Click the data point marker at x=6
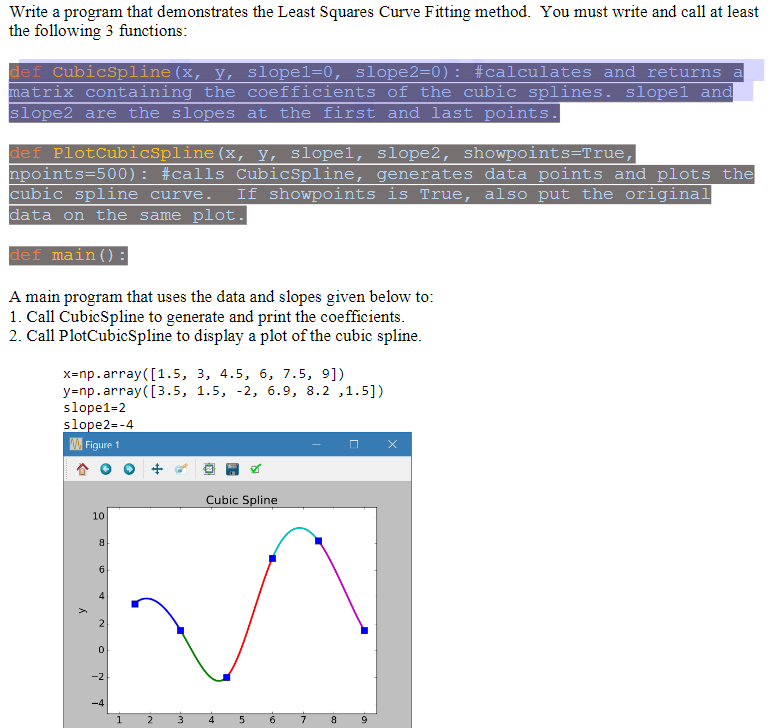This screenshot has width=773, height=728. pyautogui.click(x=272, y=558)
